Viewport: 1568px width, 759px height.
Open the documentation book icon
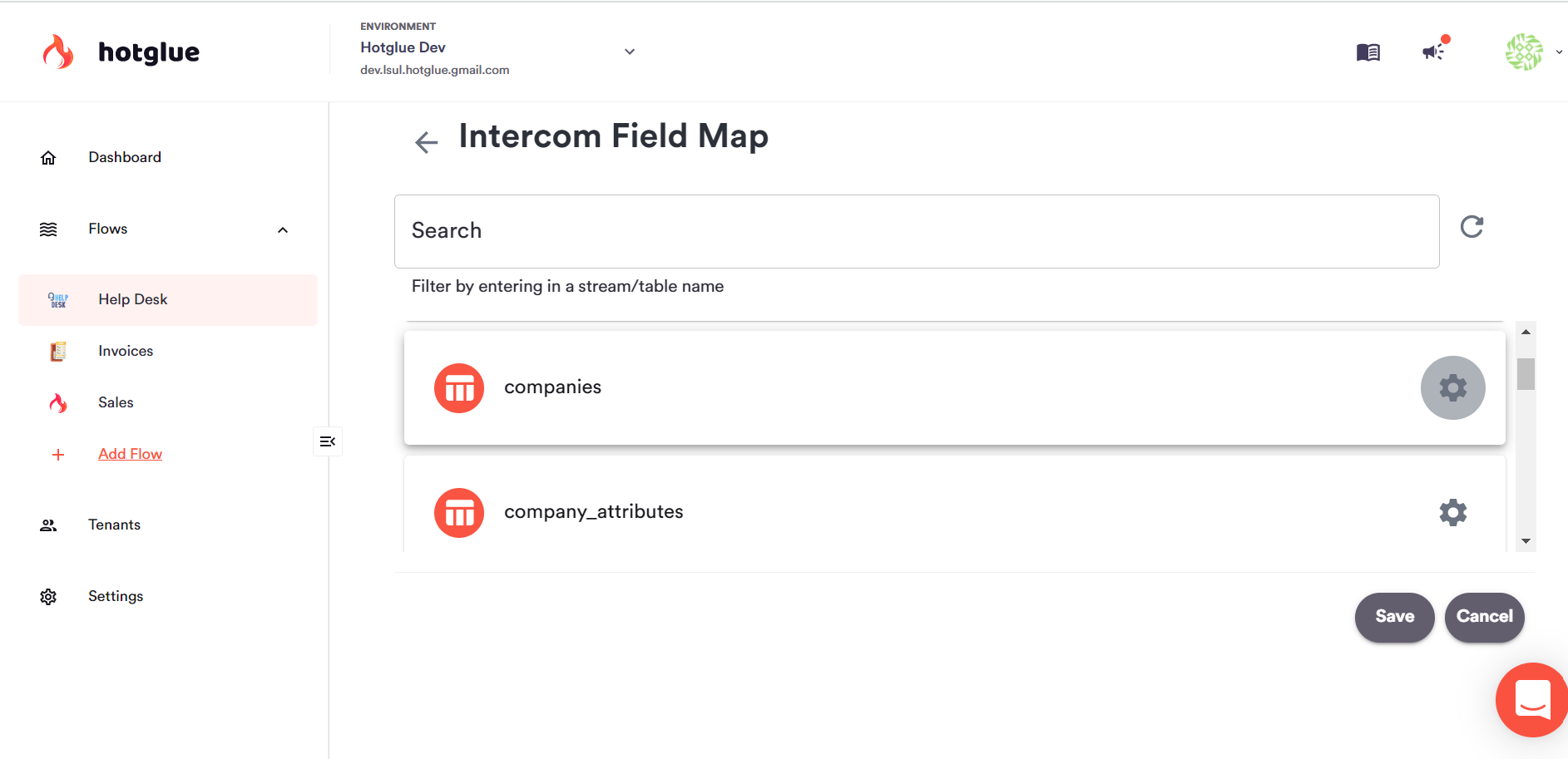click(1368, 52)
